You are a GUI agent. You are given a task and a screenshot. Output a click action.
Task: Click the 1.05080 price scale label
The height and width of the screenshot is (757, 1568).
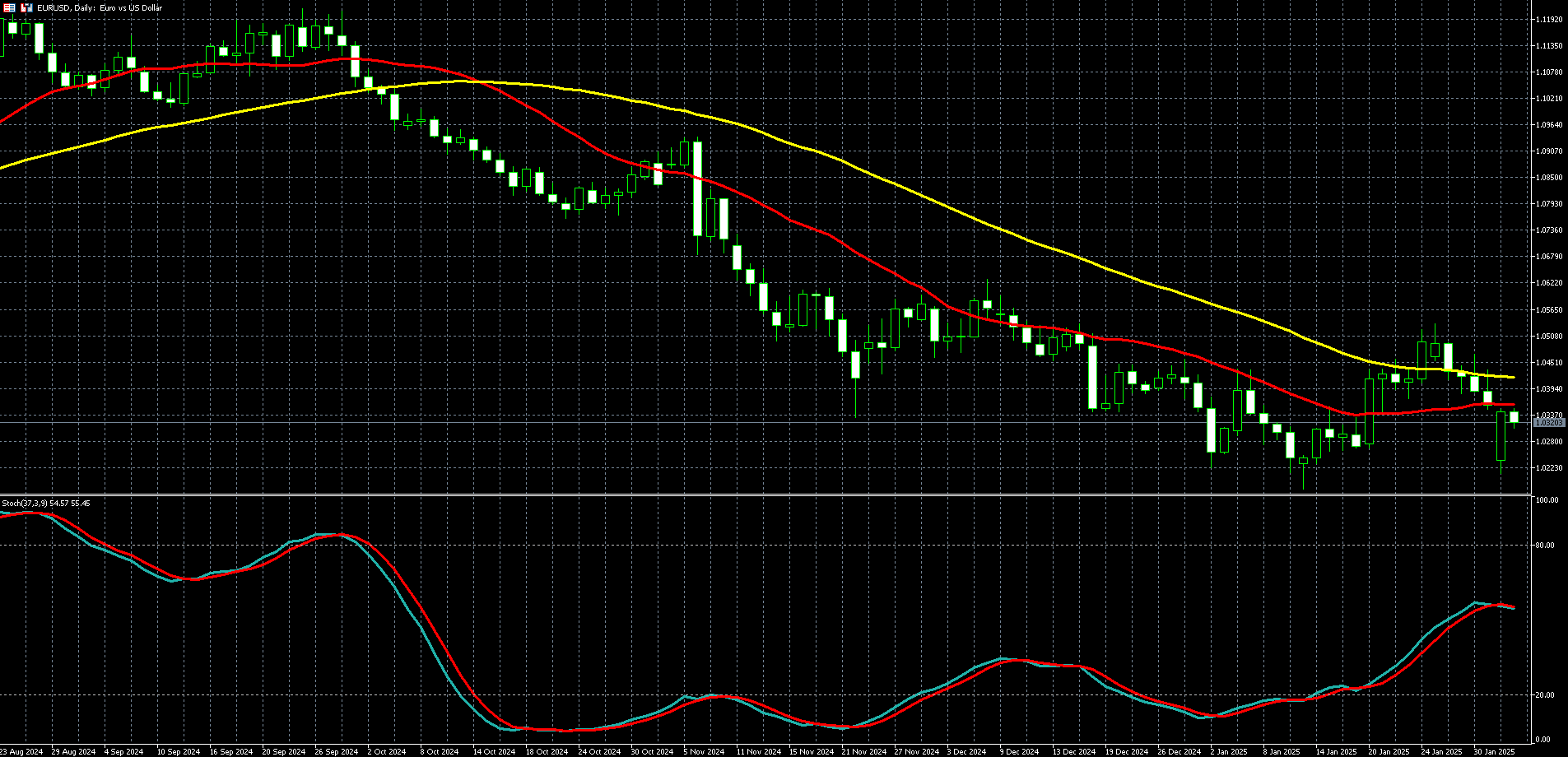(x=1548, y=336)
